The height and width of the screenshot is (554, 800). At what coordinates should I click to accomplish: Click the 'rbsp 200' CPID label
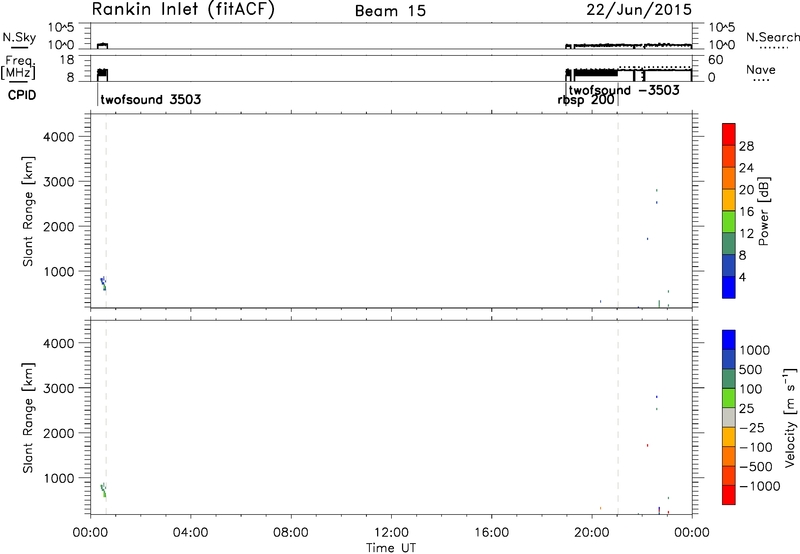click(586, 100)
